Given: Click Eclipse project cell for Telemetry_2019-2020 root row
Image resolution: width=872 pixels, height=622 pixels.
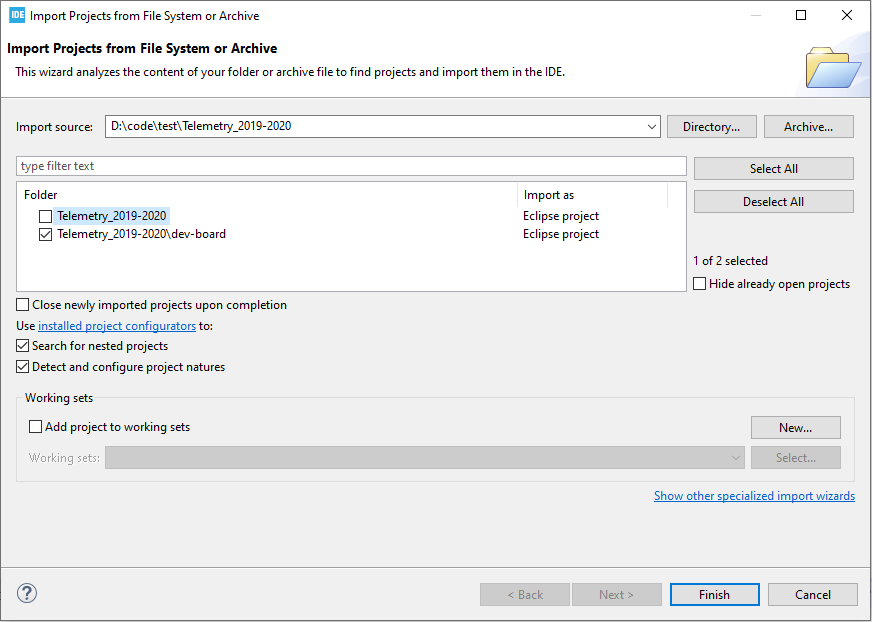Looking at the screenshot, I should (561, 216).
